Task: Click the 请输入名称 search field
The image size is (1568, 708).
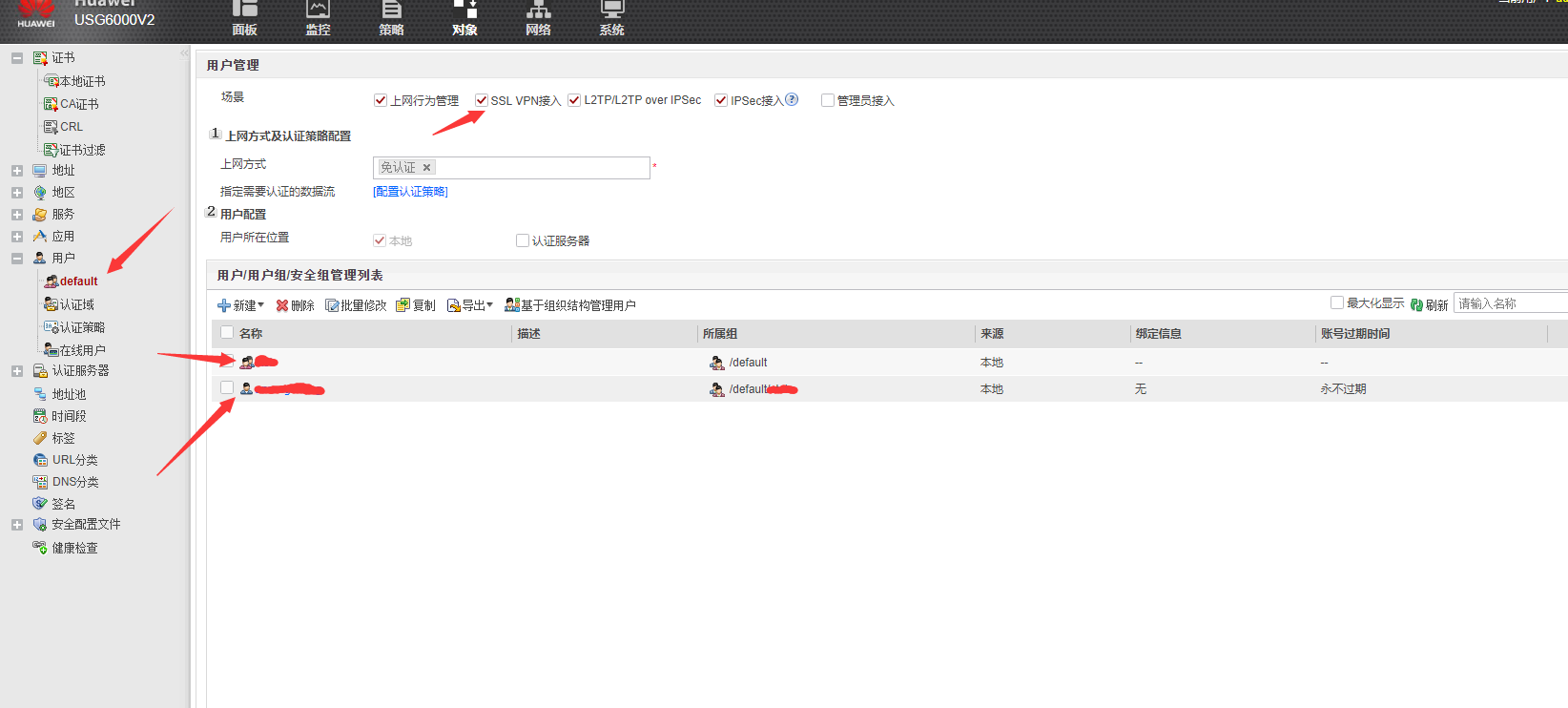Action: click(x=1510, y=303)
